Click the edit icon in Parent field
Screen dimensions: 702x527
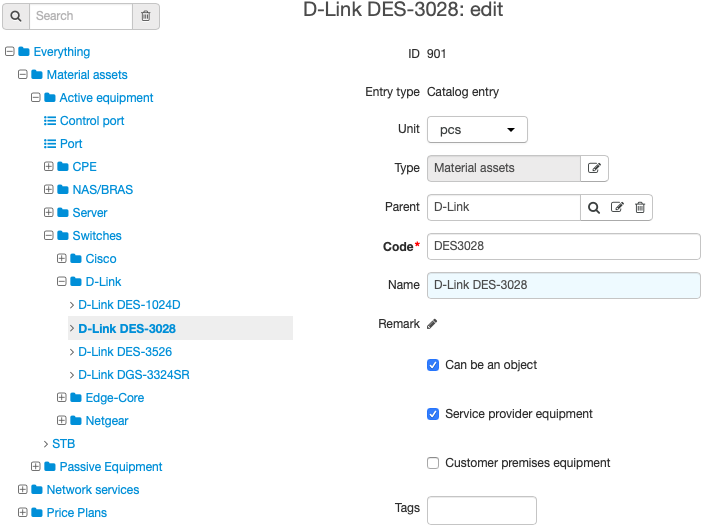pyautogui.click(x=617, y=207)
